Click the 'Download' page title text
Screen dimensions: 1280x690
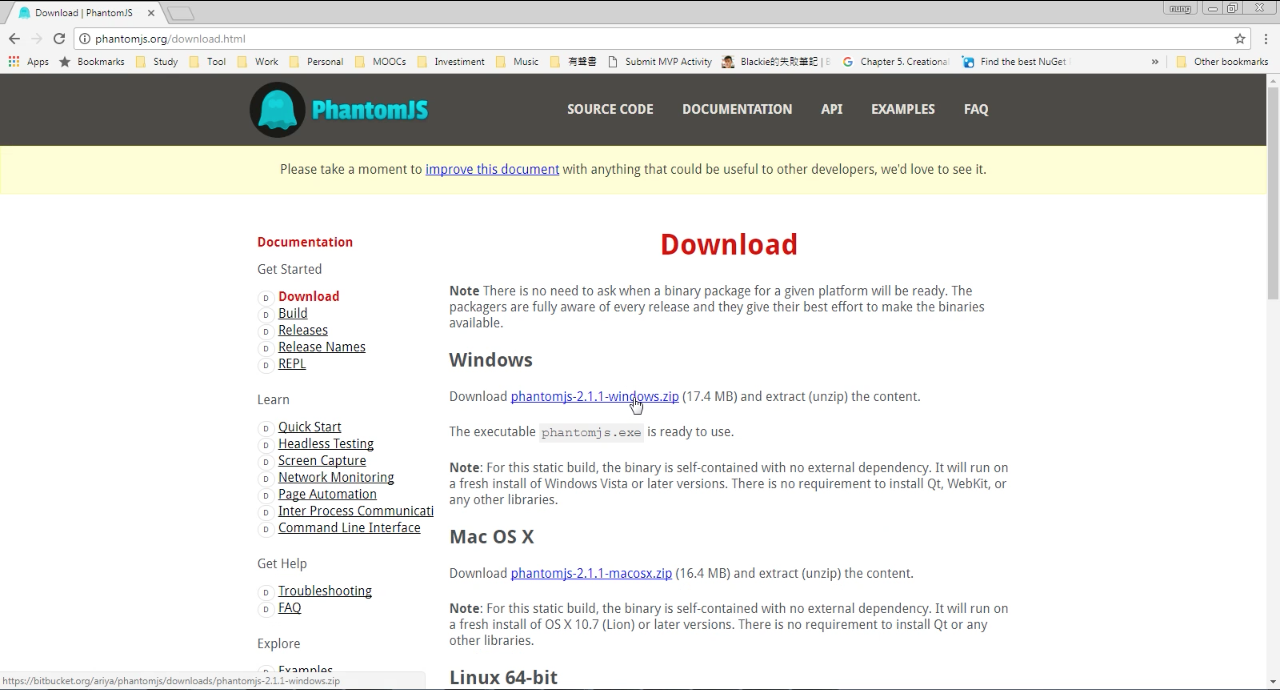tap(728, 245)
